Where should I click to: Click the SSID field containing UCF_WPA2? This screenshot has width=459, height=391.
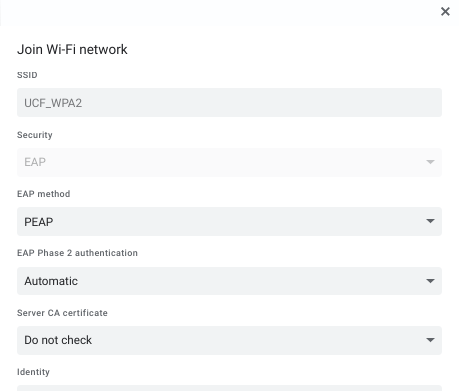coord(229,103)
